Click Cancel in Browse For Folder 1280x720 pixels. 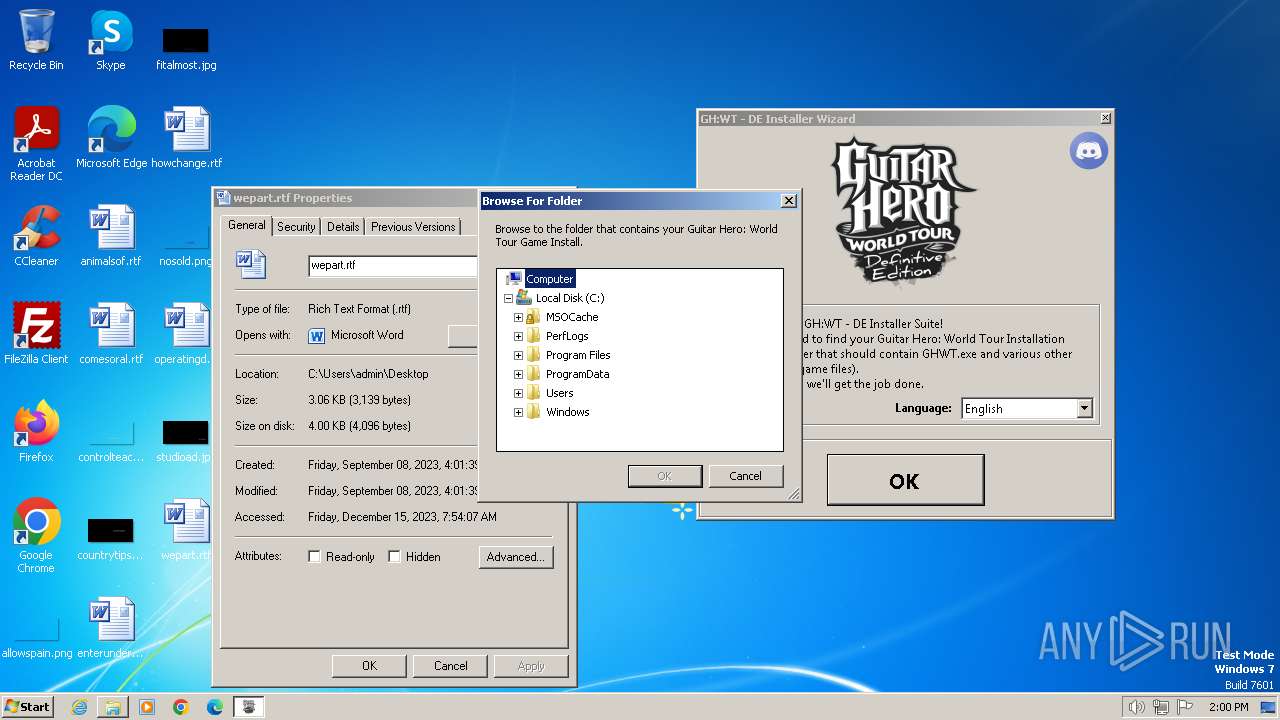click(x=745, y=476)
